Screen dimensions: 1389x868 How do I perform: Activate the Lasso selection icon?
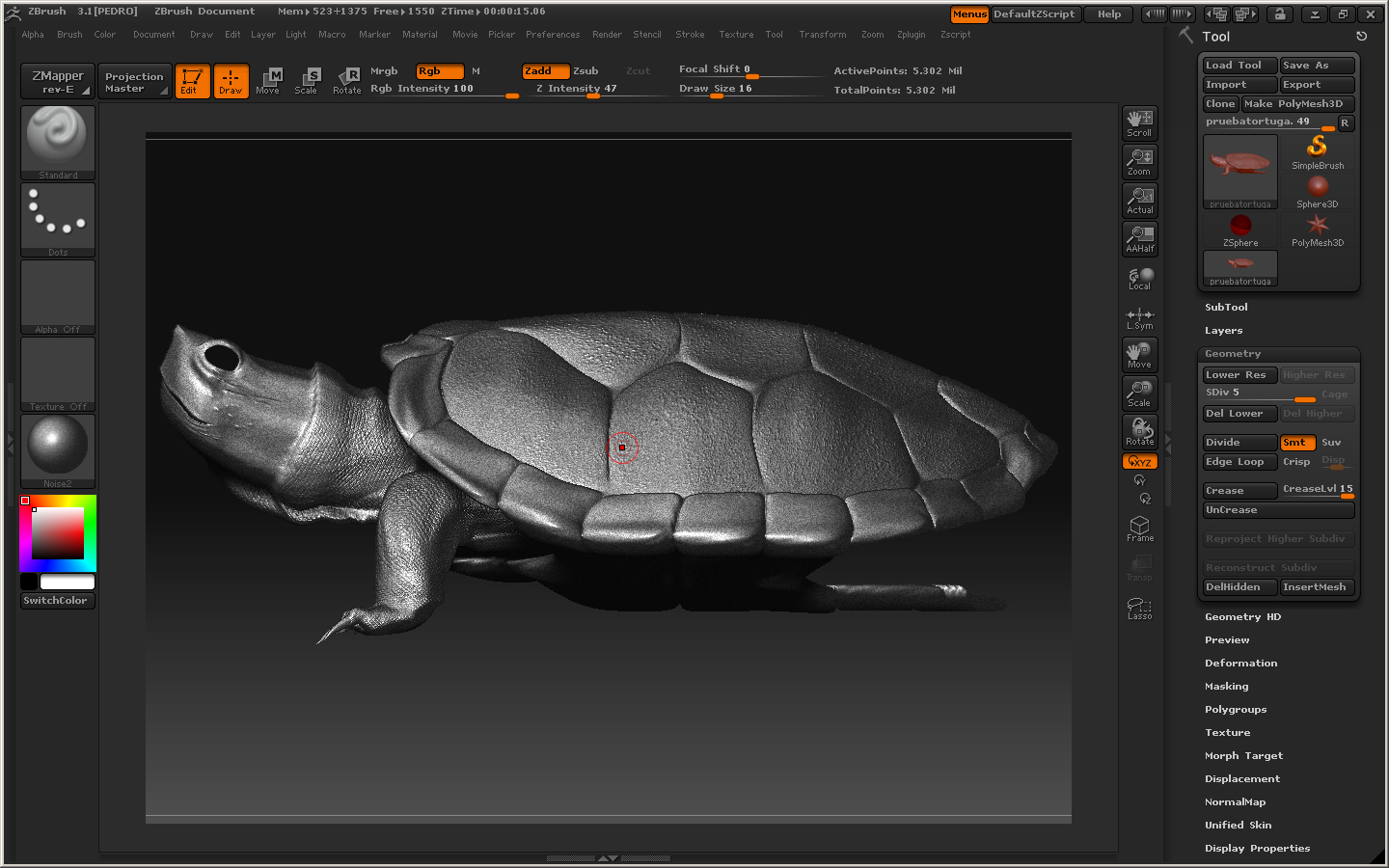(x=1139, y=608)
